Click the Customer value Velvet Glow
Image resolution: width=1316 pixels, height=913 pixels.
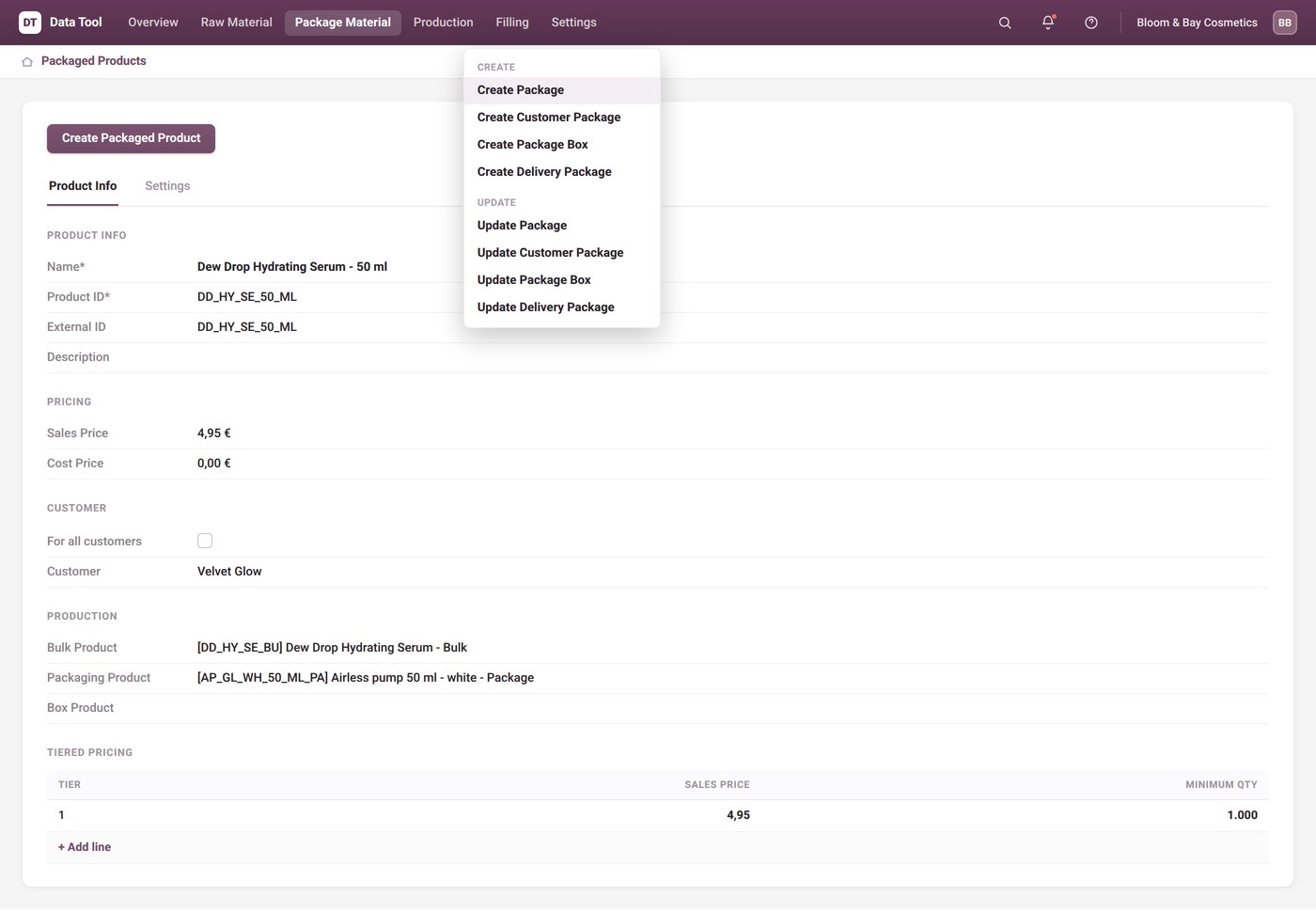(x=229, y=572)
